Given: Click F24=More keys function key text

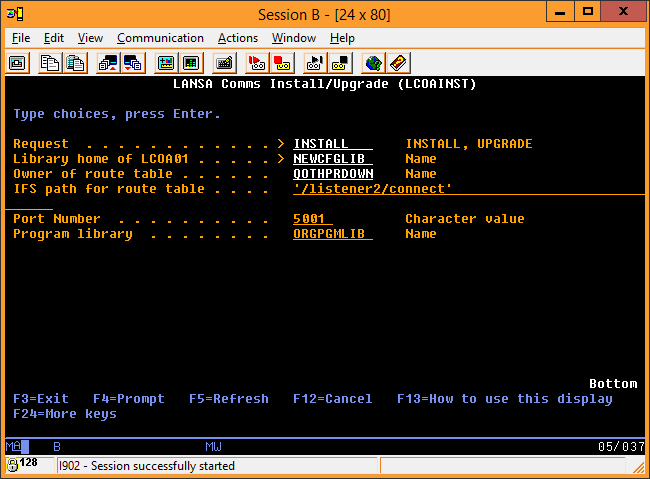Looking at the screenshot, I should tap(65, 413).
